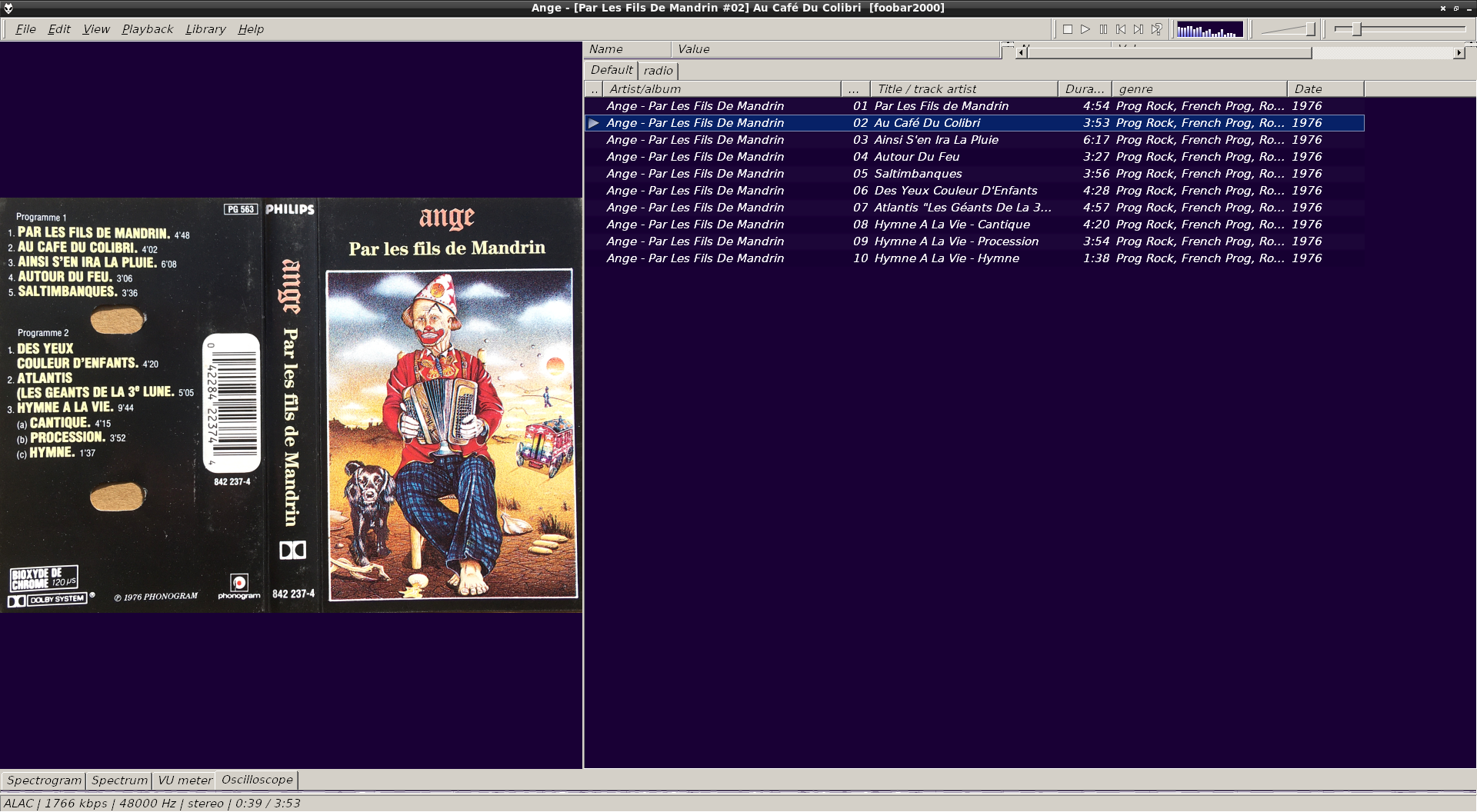
Task: Select the Oscilloscope tab
Action: [x=257, y=780]
